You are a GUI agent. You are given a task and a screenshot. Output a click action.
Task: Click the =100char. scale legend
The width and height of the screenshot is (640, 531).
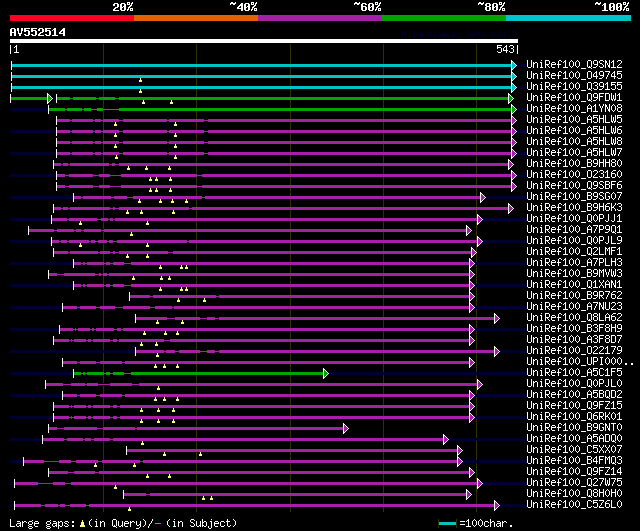coord(476,523)
